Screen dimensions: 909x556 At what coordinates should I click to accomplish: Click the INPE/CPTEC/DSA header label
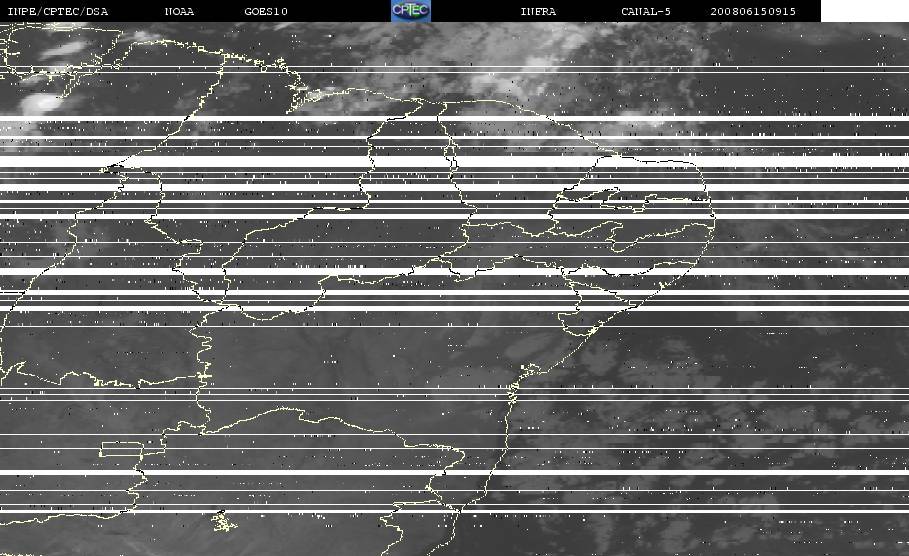pos(58,11)
